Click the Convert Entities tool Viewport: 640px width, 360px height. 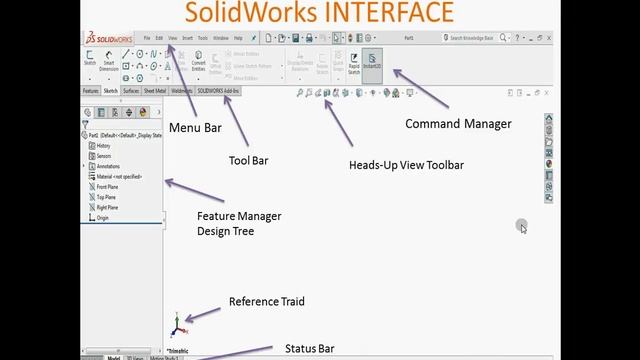[198, 60]
